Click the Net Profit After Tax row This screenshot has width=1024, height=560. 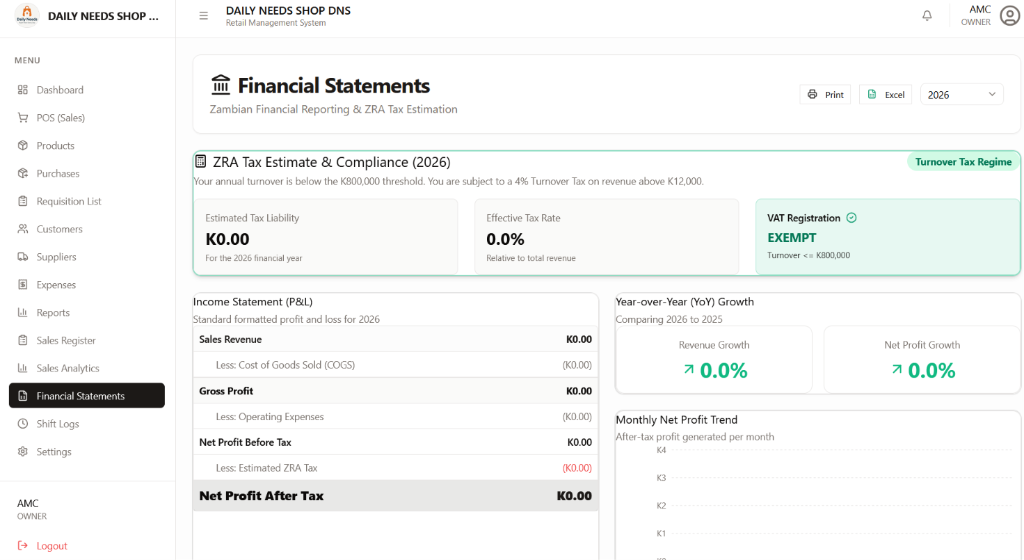396,496
